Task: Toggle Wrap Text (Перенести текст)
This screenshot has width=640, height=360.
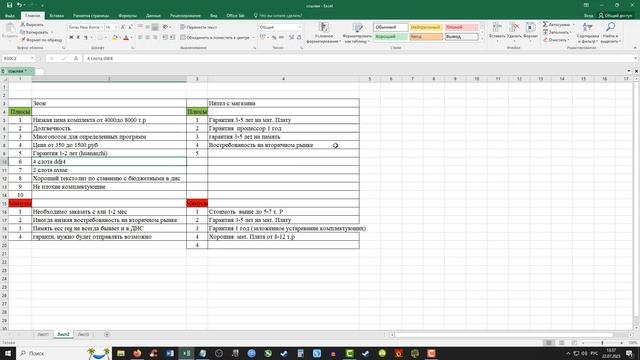Action: (198, 27)
